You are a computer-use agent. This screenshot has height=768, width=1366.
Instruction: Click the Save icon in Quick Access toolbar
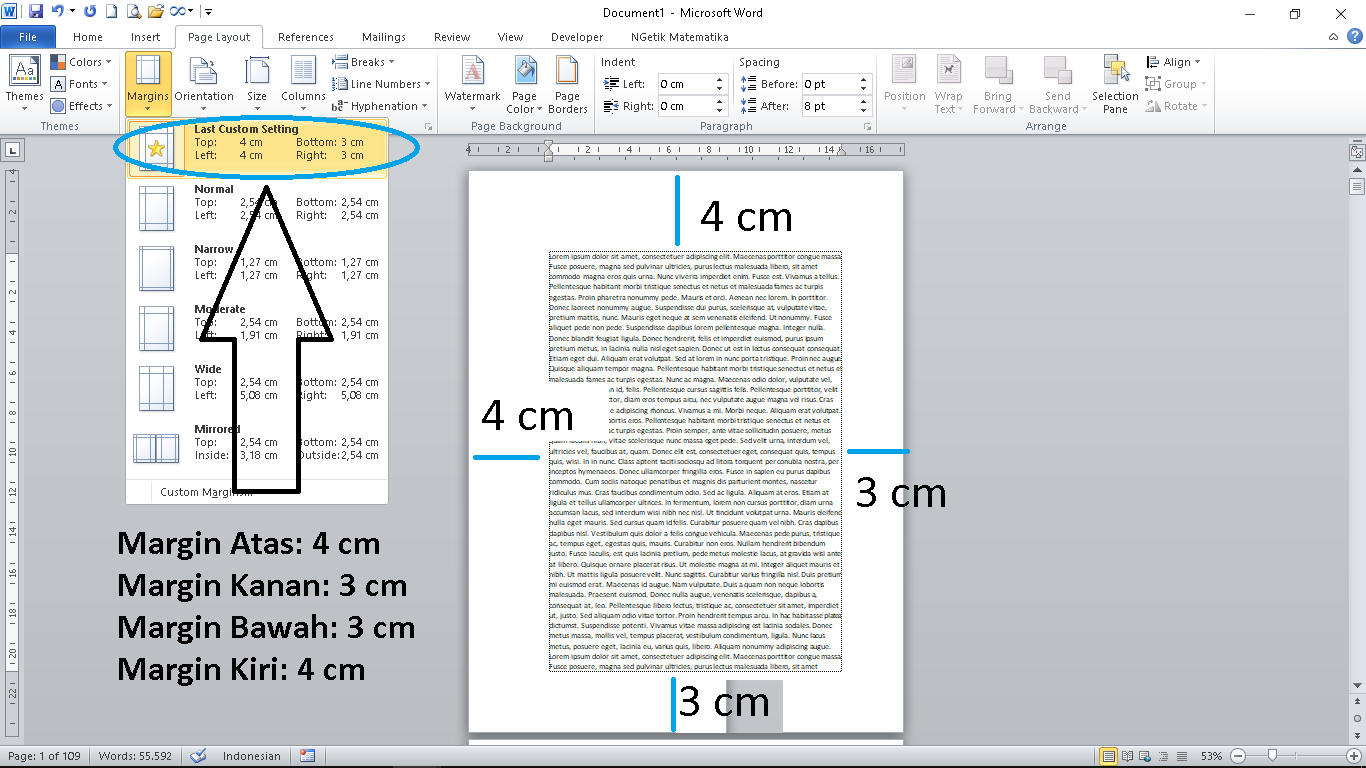36,12
